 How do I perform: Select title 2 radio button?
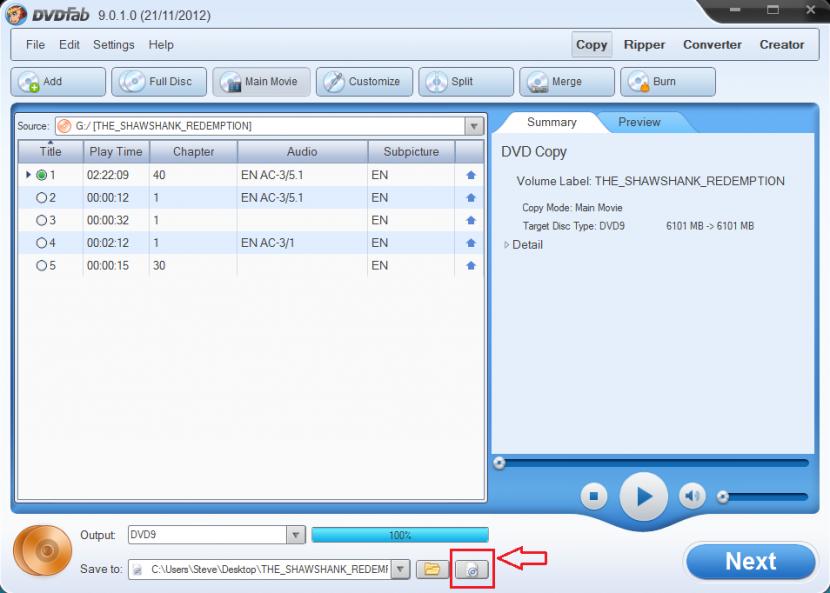[x=41, y=197]
